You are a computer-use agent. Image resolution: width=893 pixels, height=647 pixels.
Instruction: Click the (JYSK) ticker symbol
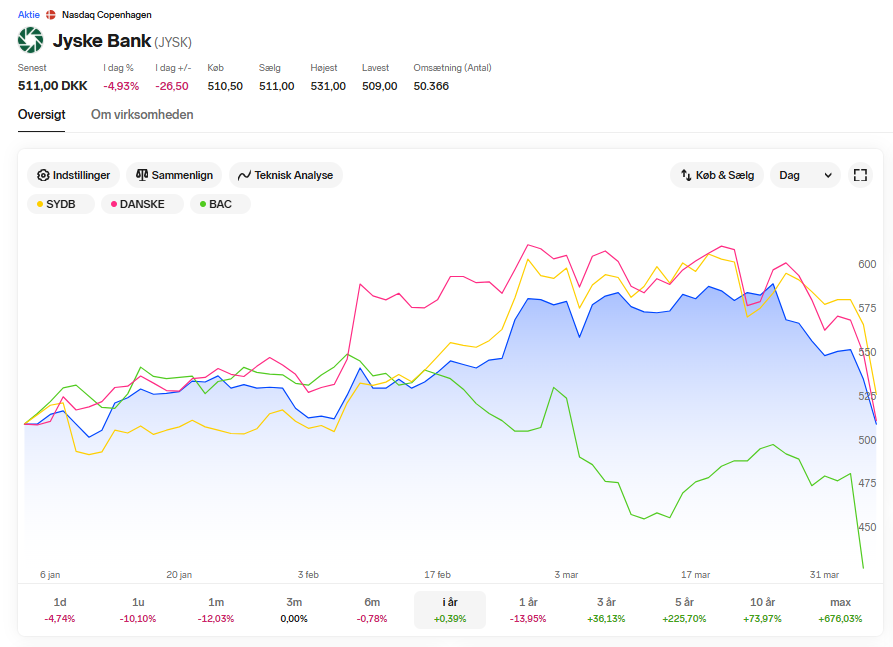pos(173,42)
